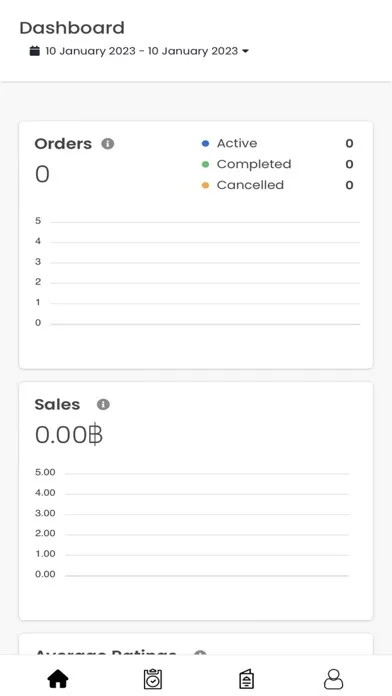Open the Home tab in bottom navigation

coord(58,679)
